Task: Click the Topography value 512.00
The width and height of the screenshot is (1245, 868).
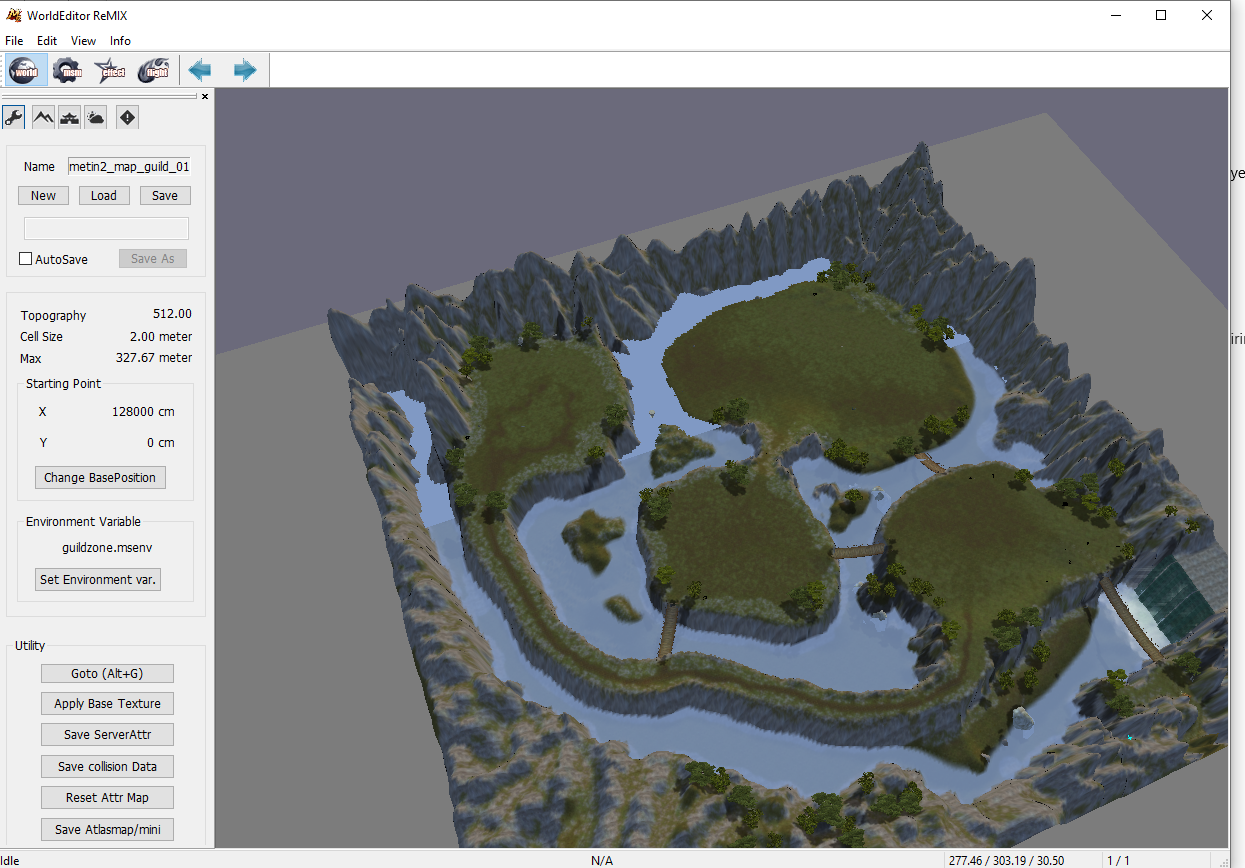Action: (x=172, y=315)
